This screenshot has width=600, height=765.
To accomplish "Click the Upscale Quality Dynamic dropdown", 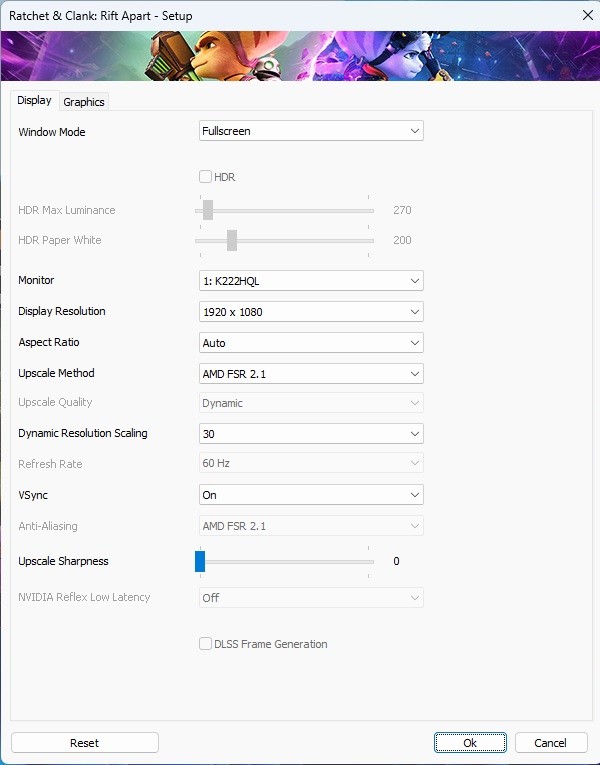I will [x=311, y=403].
